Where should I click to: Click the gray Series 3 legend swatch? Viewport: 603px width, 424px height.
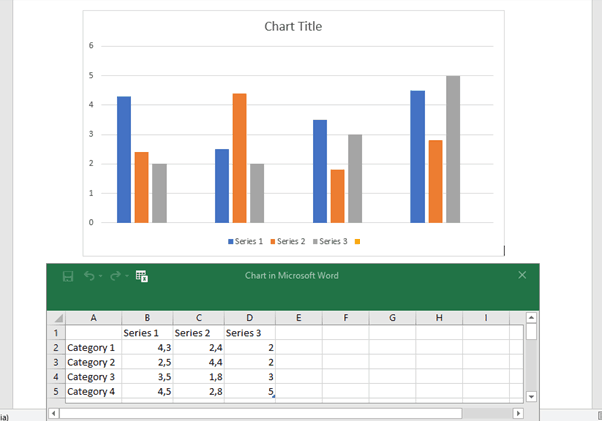[315, 242]
